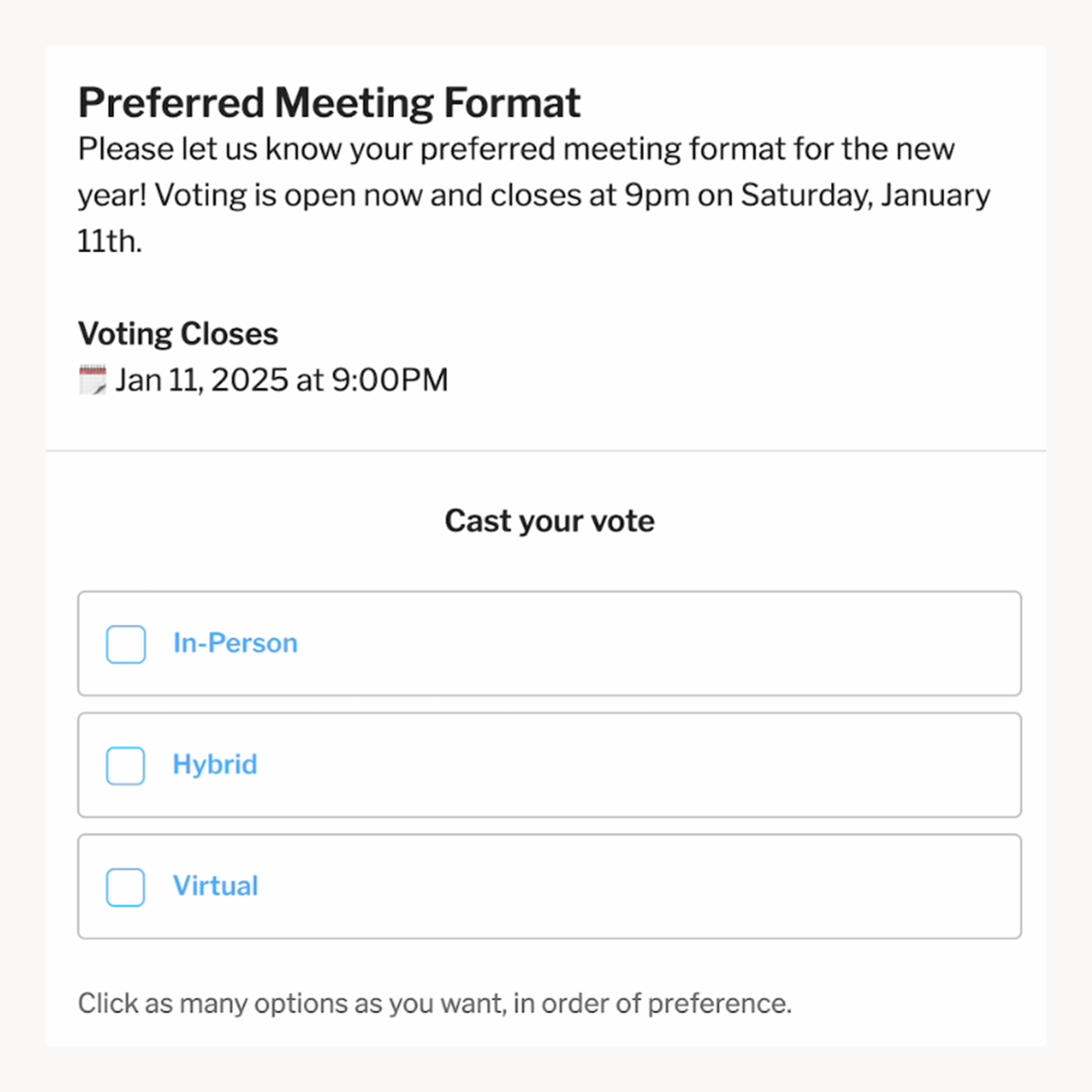Tick the Virtual checkbox
Viewport: 1092px width, 1092px height.
(x=126, y=887)
